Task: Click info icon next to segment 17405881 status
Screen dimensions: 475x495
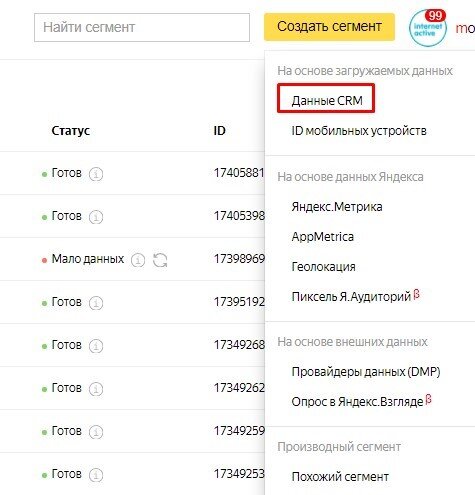Action: click(96, 174)
